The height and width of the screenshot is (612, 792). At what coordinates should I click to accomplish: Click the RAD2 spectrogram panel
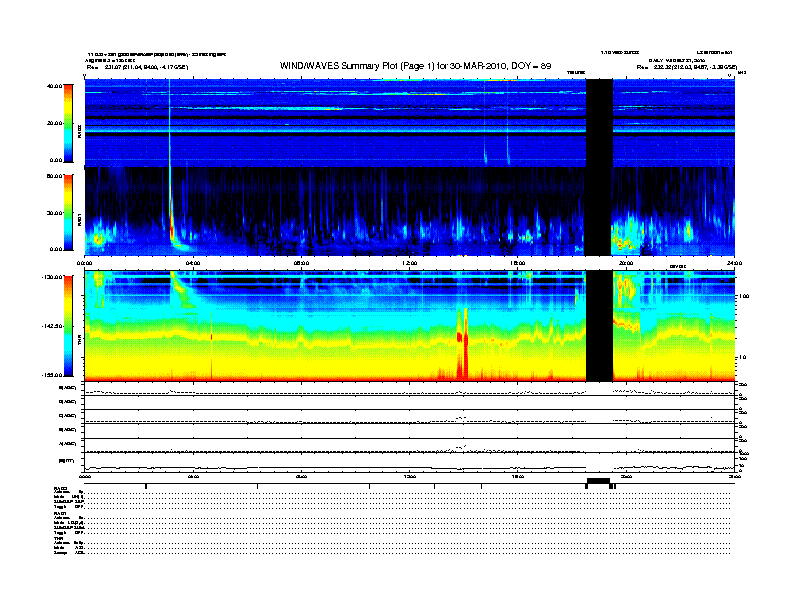coord(409,123)
